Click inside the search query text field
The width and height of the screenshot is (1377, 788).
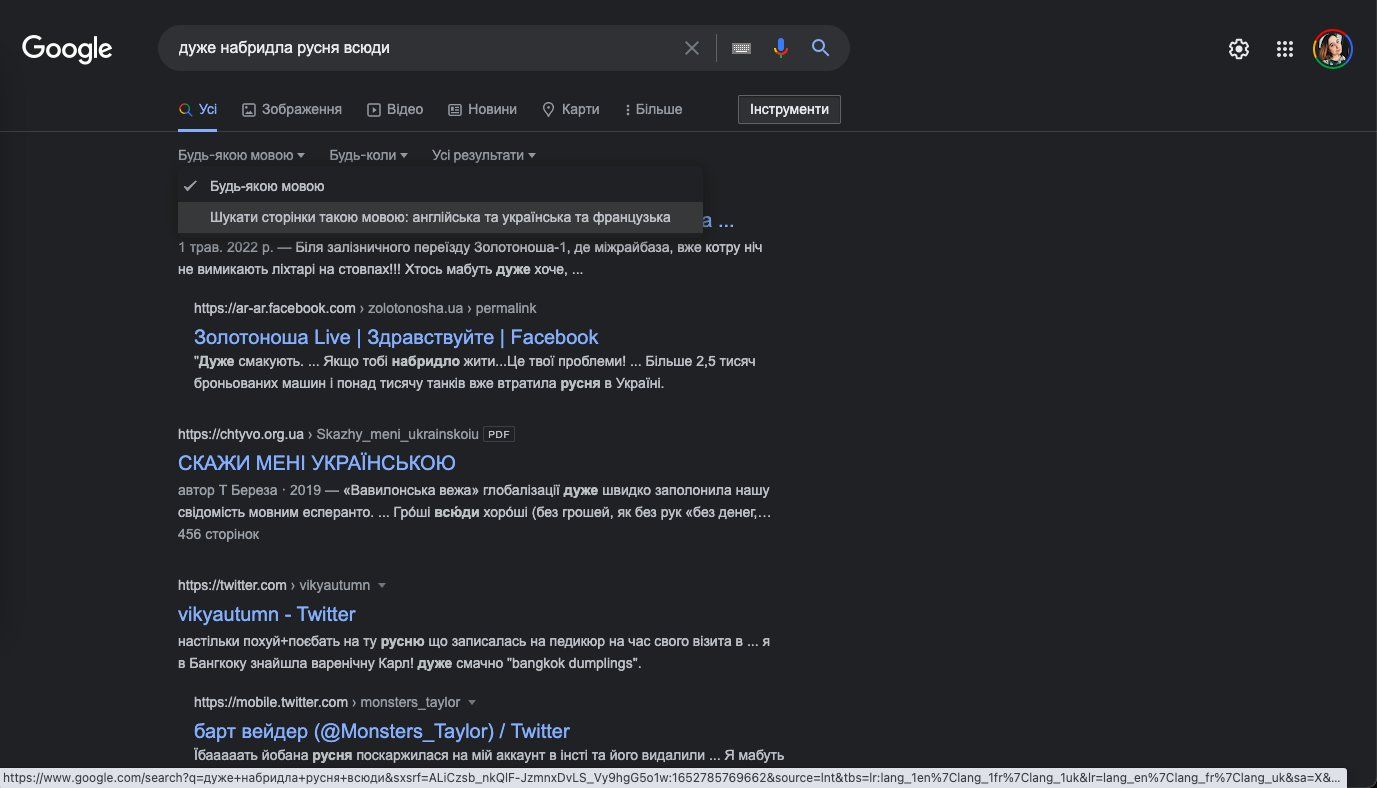point(420,48)
